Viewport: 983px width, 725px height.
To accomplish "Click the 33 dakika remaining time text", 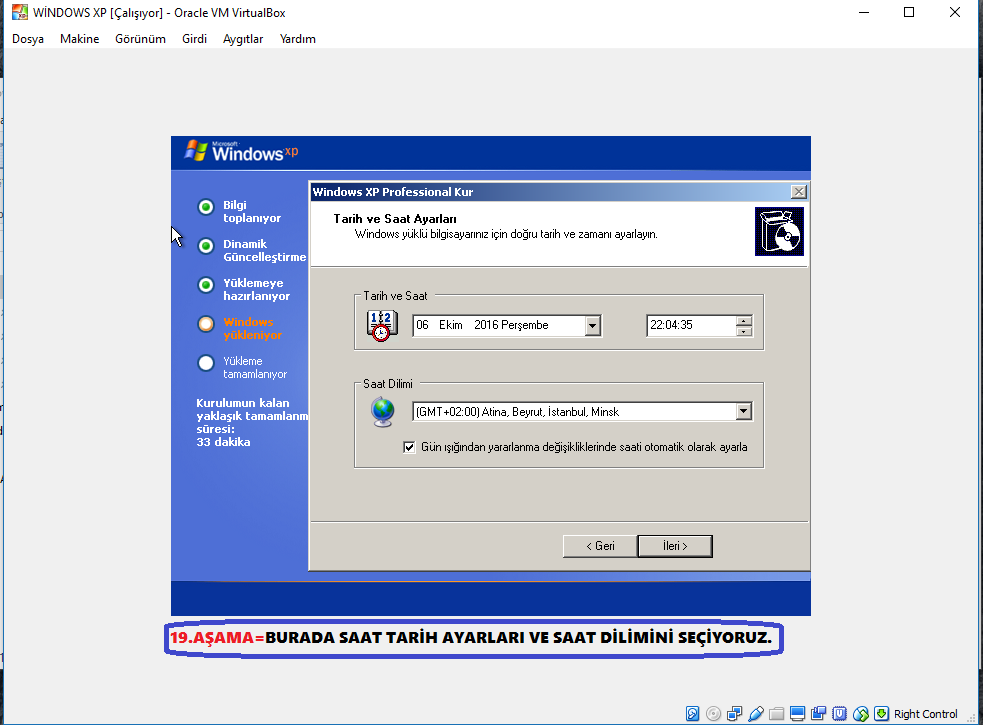I will click(223, 442).
